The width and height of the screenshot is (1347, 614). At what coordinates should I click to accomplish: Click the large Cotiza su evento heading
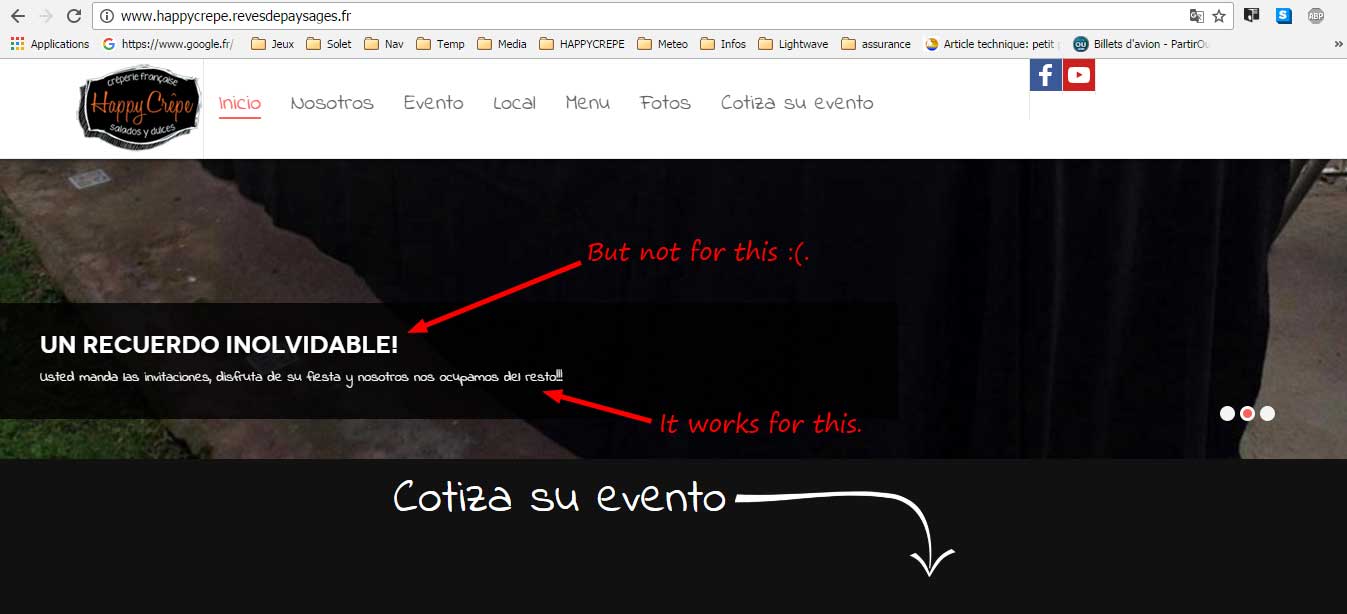click(559, 497)
